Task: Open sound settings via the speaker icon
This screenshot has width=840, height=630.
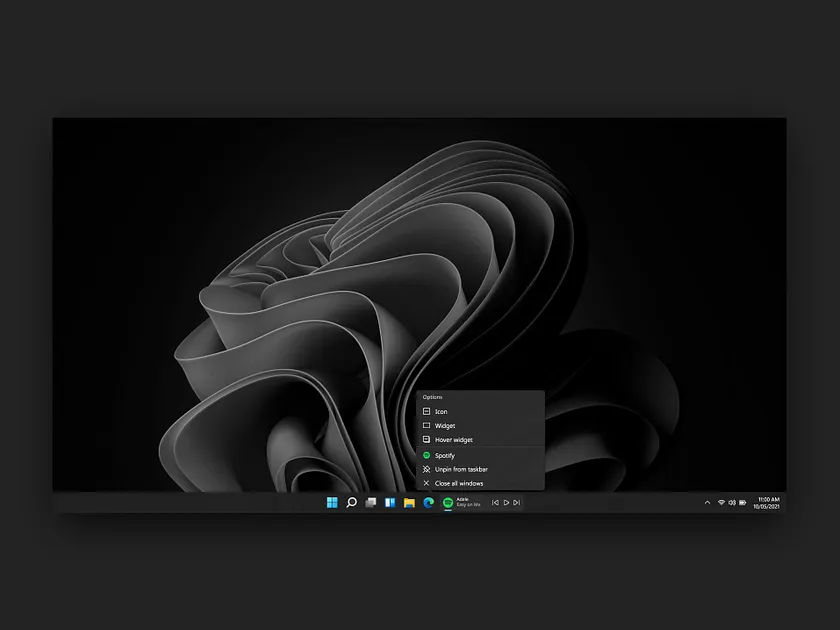Action: tap(733, 503)
